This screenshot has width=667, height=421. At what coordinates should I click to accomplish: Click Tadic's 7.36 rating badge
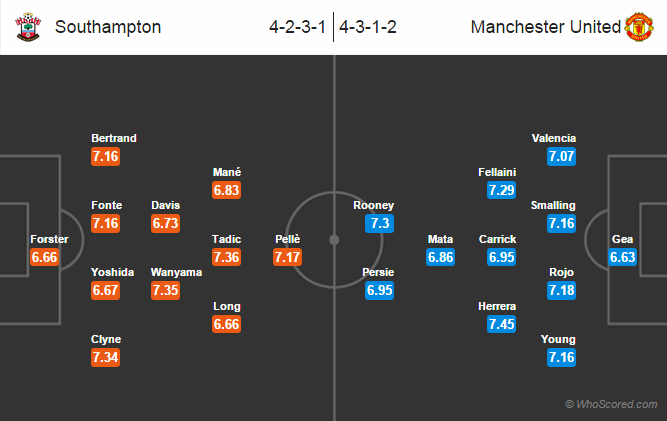(x=226, y=257)
